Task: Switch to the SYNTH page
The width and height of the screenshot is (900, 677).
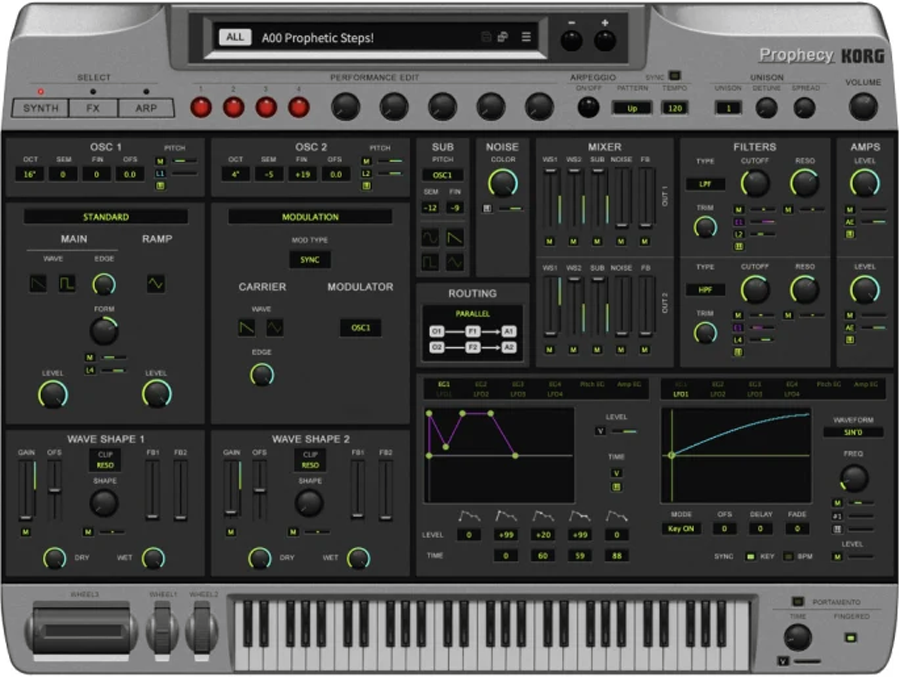Action: [x=40, y=108]
